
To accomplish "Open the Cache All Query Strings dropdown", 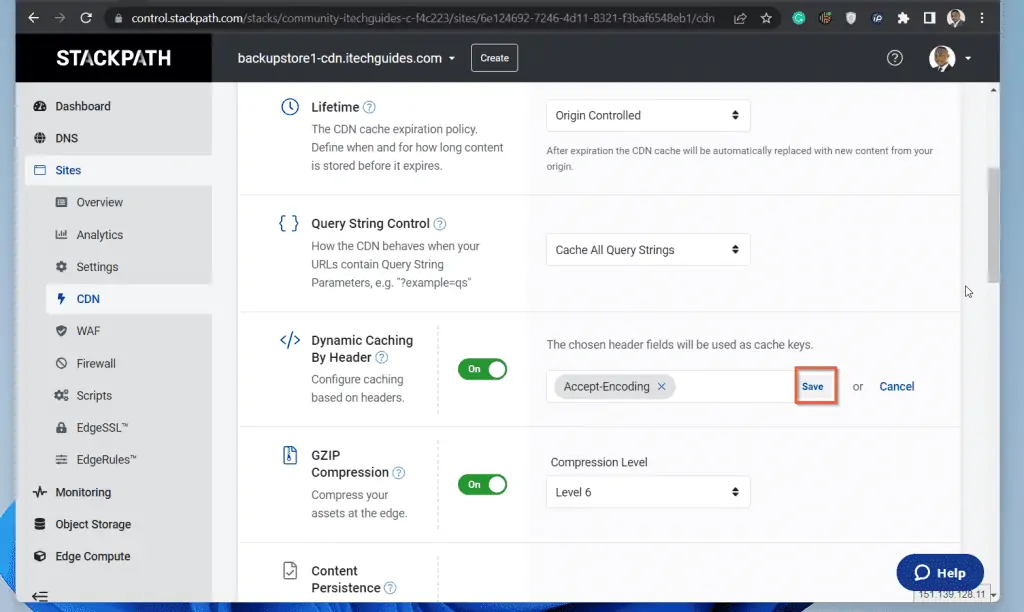I will click(x=648, y=250).
